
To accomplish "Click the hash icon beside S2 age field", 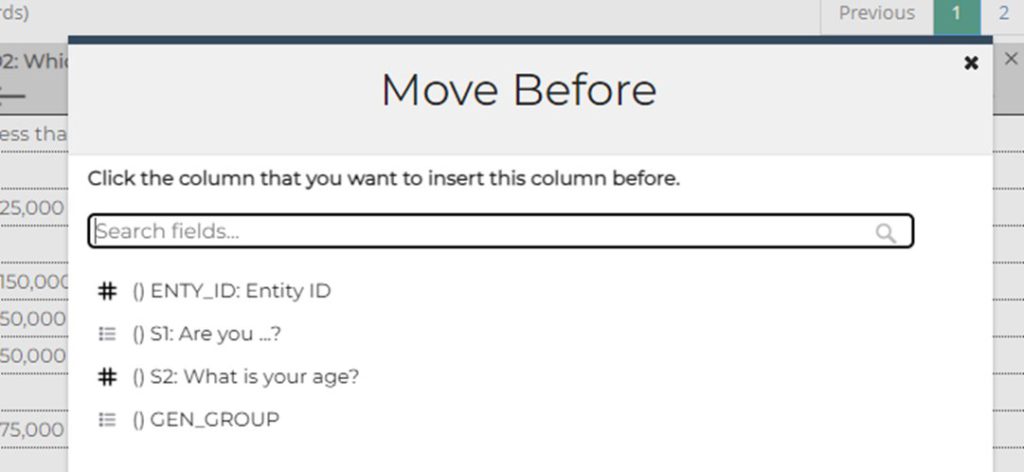I will pos(107,377).
